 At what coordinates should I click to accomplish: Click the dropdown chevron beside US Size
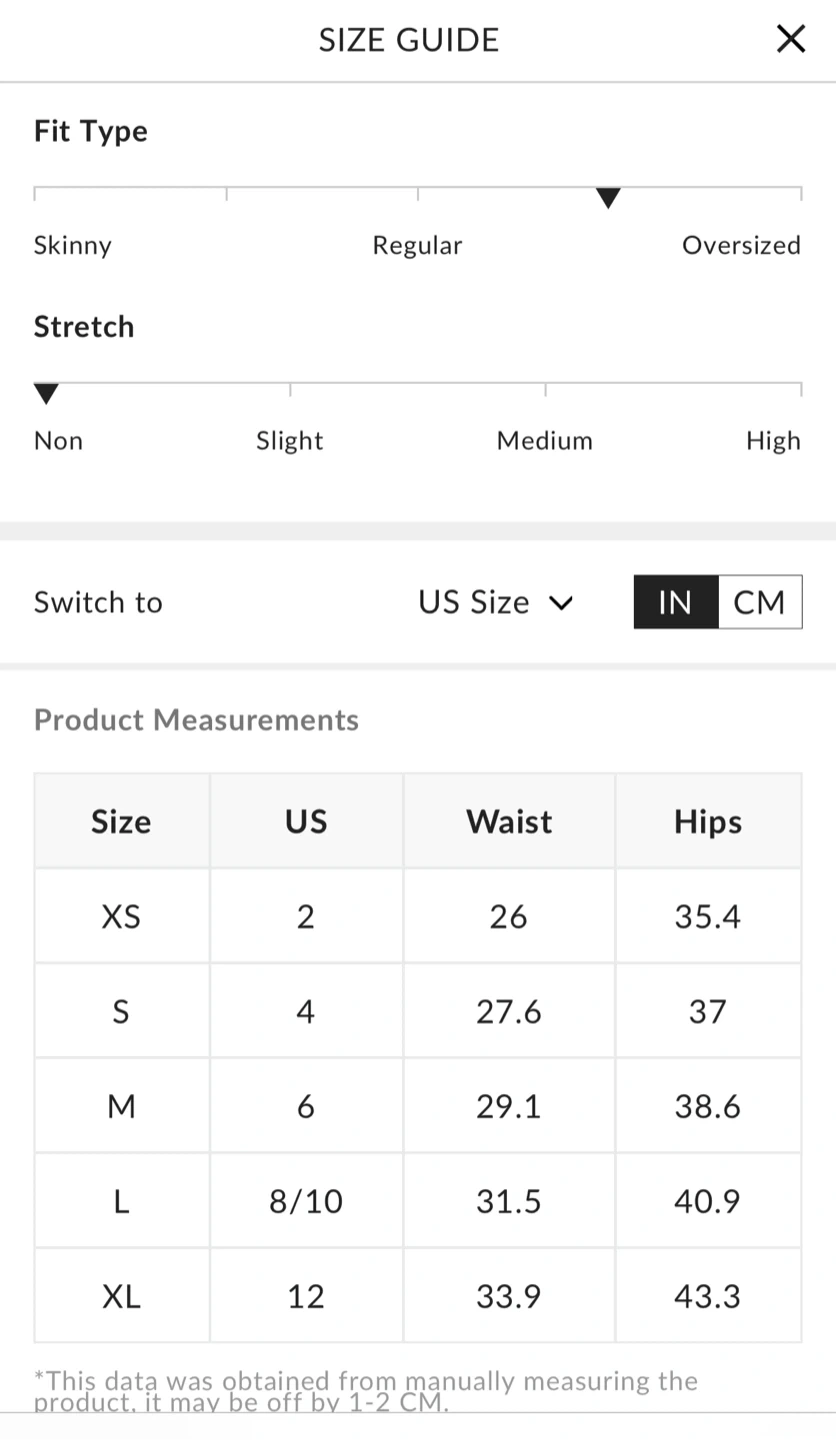(561, 603)
